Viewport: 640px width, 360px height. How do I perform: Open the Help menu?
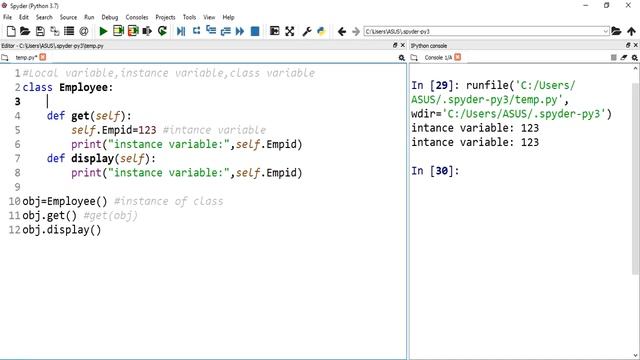tap(228, 17)
